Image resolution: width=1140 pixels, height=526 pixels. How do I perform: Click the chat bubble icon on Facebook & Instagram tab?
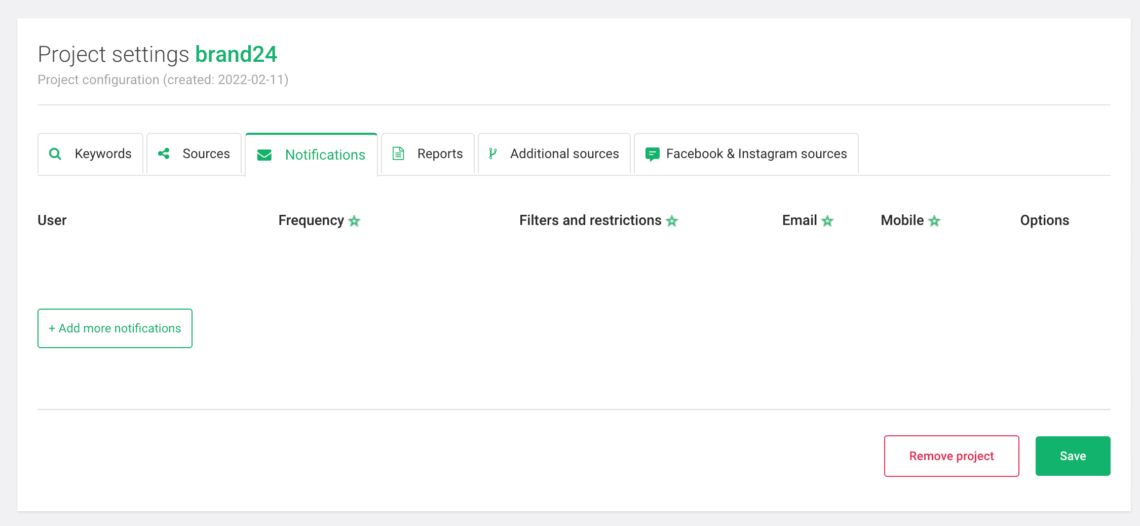pyautogui.click(x=652, y=154)
